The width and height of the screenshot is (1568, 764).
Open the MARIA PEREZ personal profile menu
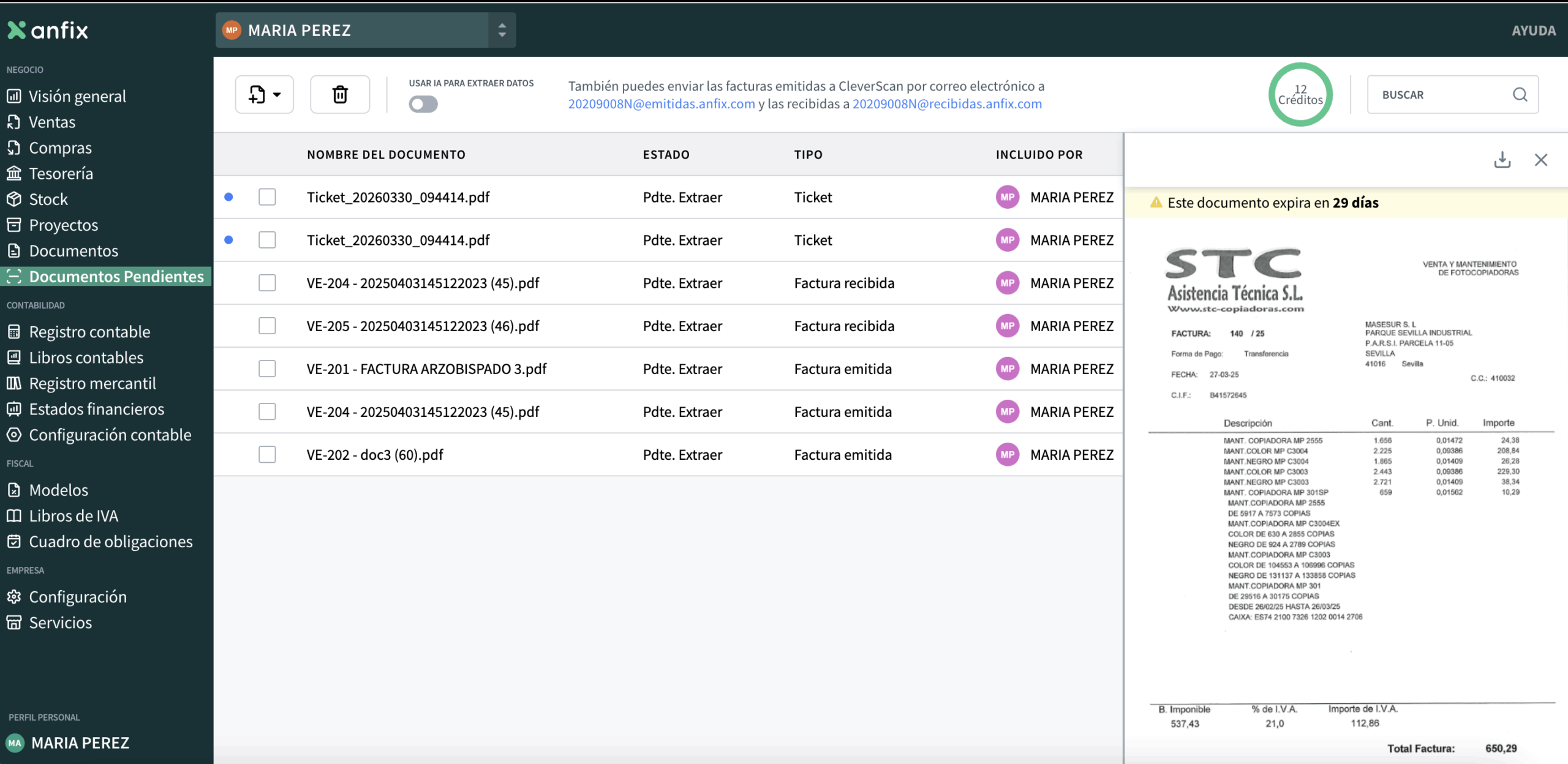(80, 743)
